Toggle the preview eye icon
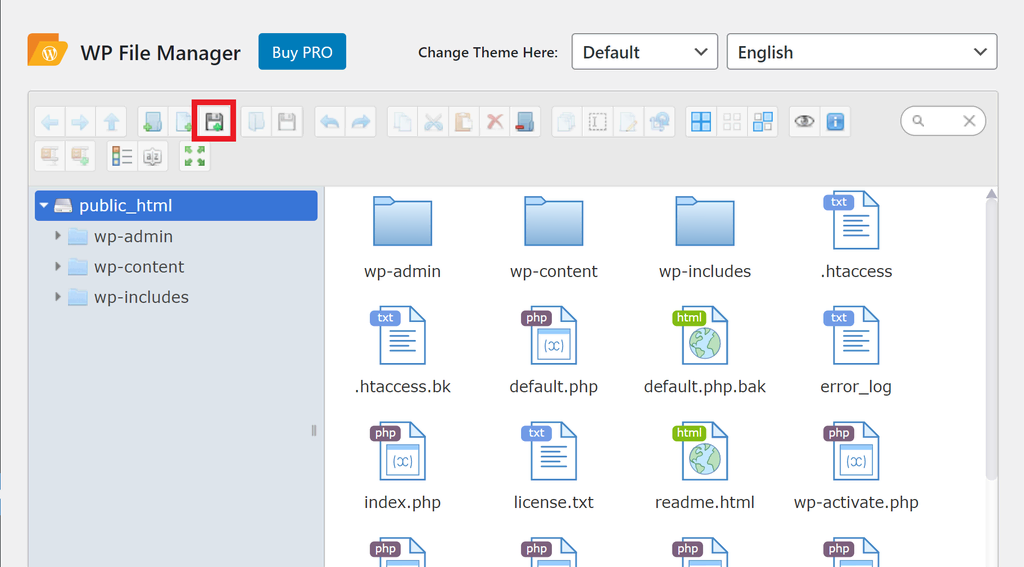Screen dimensions: 1024x567 (804, 122)
